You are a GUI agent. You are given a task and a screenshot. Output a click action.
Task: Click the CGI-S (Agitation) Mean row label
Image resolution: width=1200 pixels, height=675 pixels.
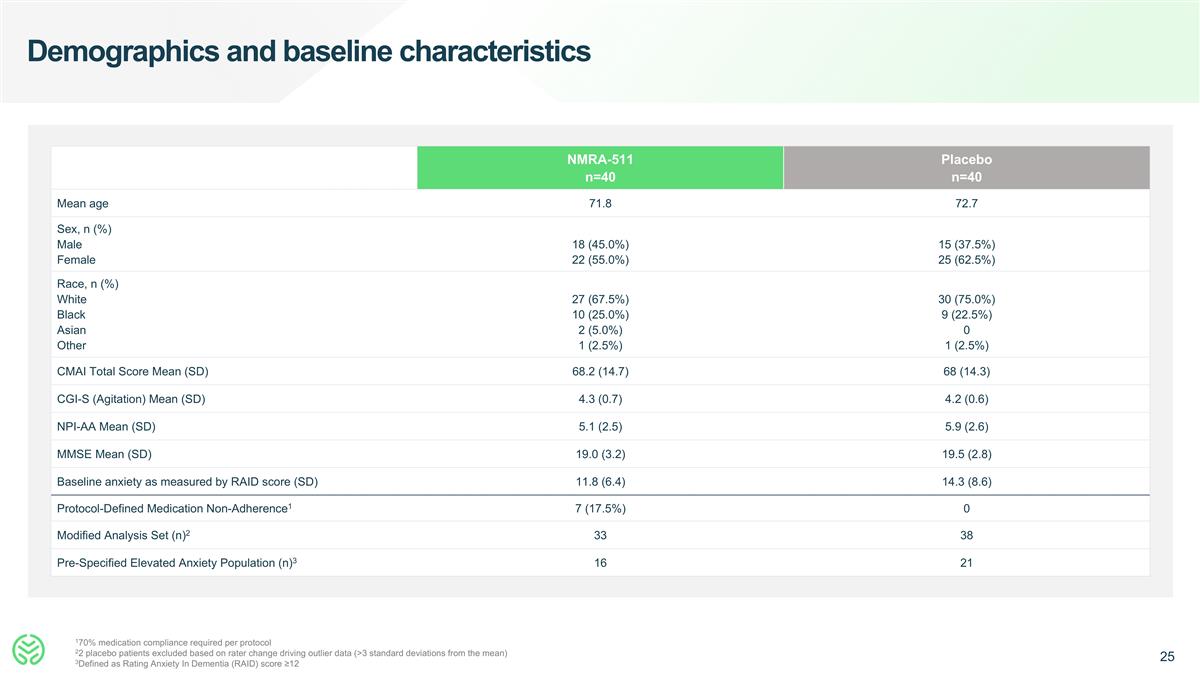point(132,399)
